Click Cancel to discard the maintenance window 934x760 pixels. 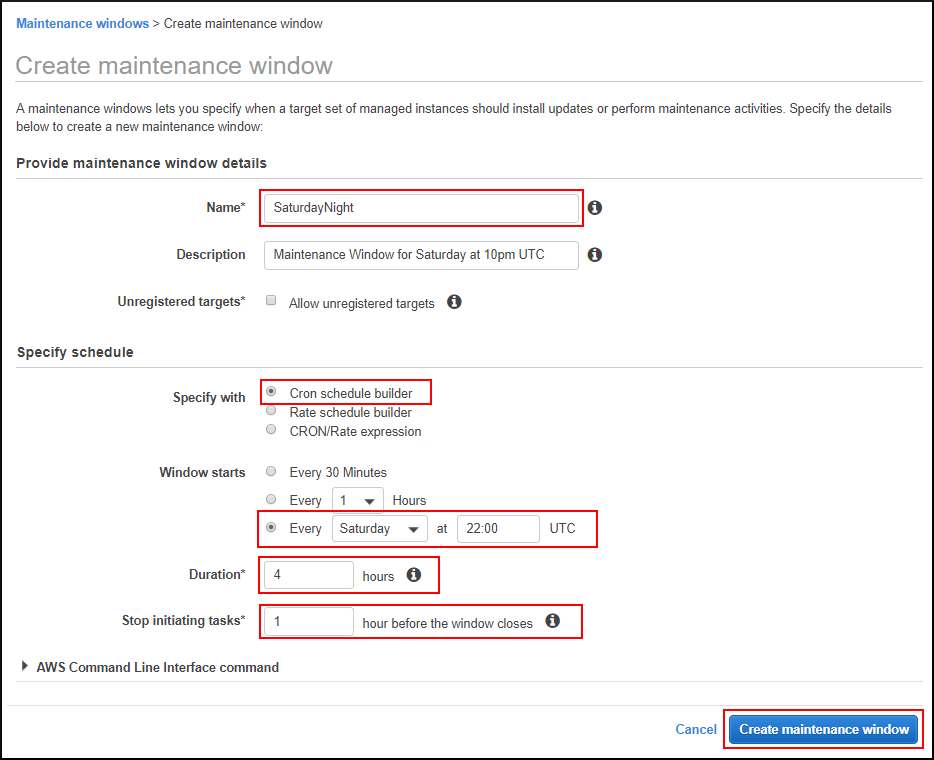695,729
